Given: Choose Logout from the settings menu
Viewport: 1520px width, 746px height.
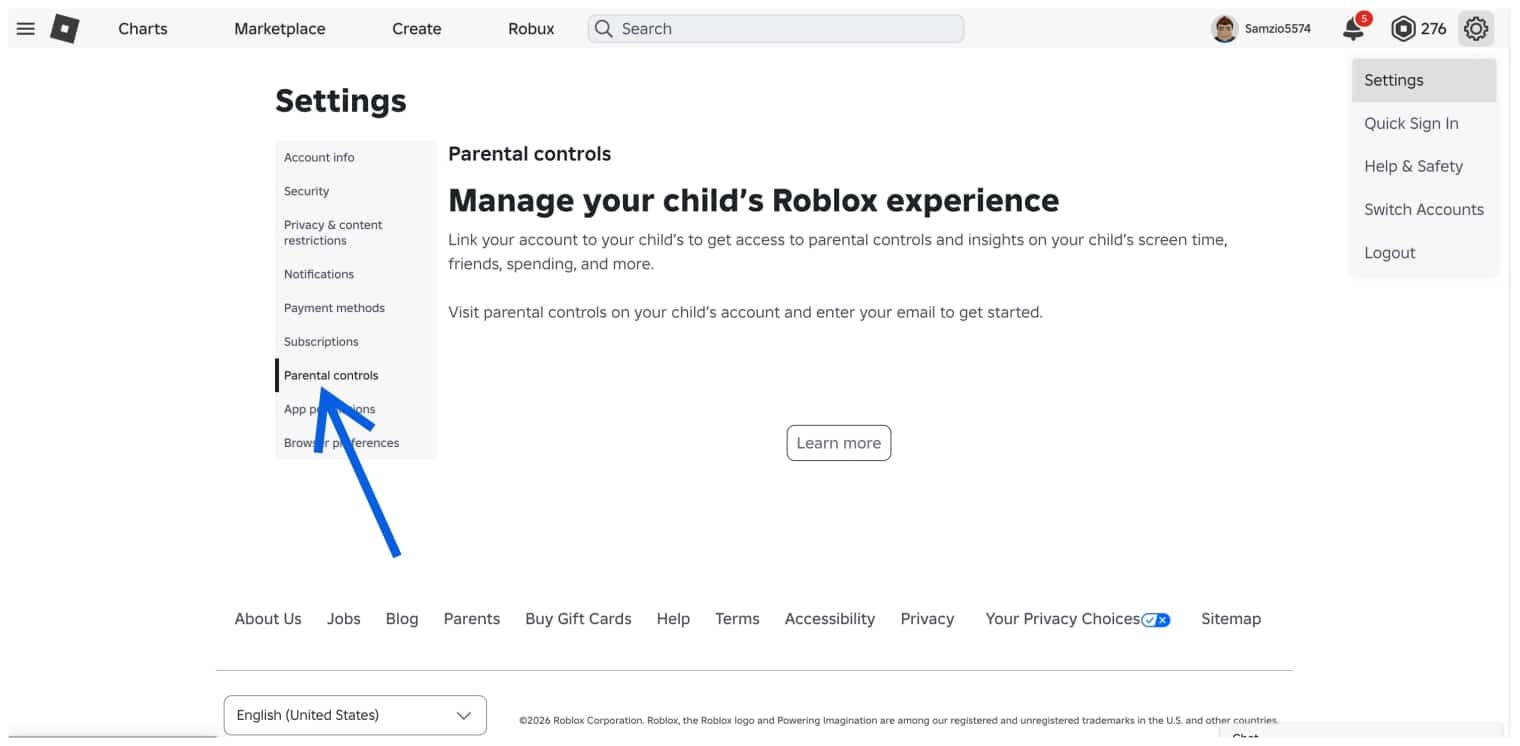Looking at the screenshot, I should [x=1389, y=252].
